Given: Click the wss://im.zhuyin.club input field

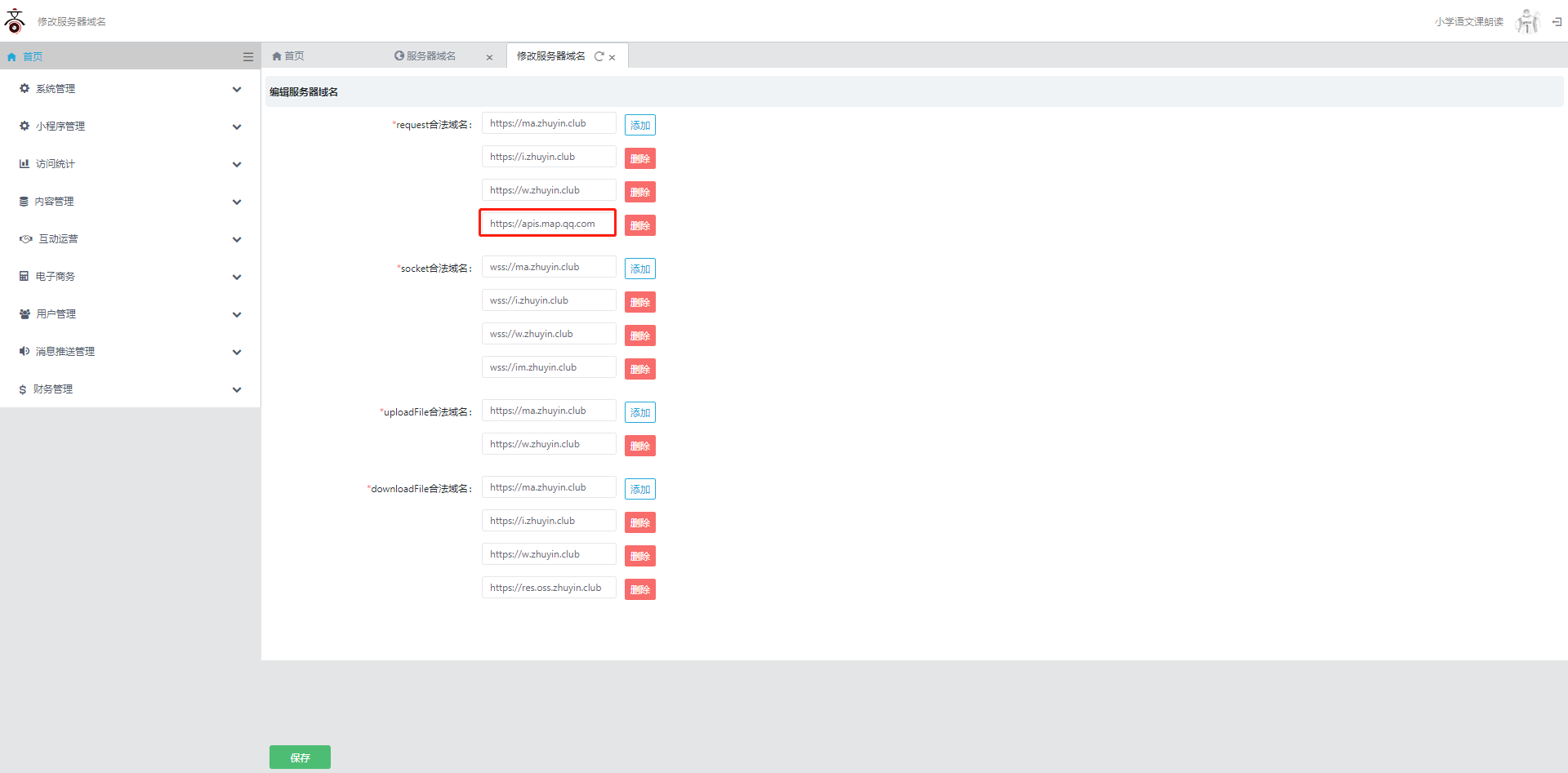Looking at the screenshot, I should tap(548, 367).
